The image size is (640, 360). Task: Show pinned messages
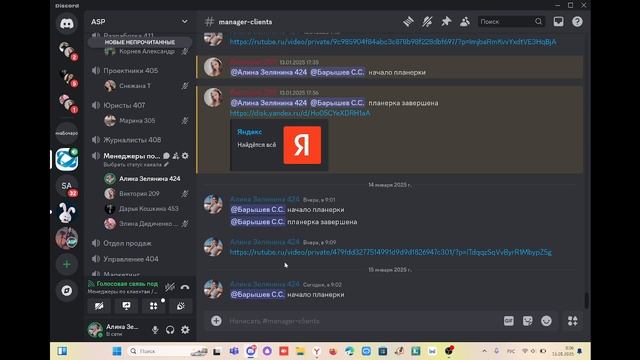(x=446, y=22)
